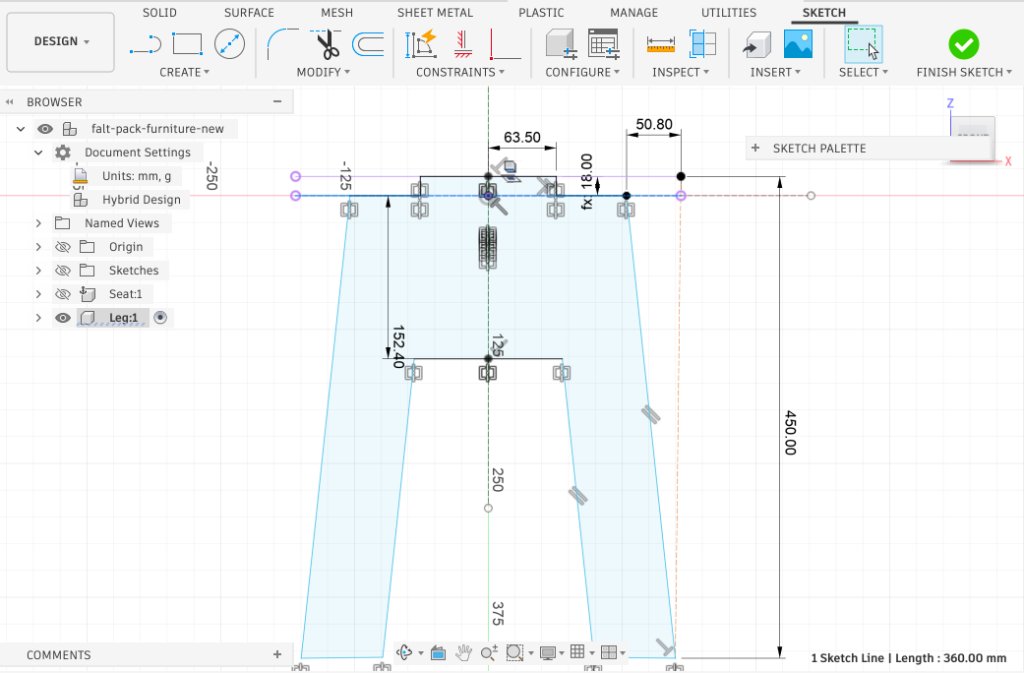The height and width of the screenshot is (673, 1024).
Task: Open Grid and Snaps settings icon
Action: pyautogui.click(x=577, y=651)
